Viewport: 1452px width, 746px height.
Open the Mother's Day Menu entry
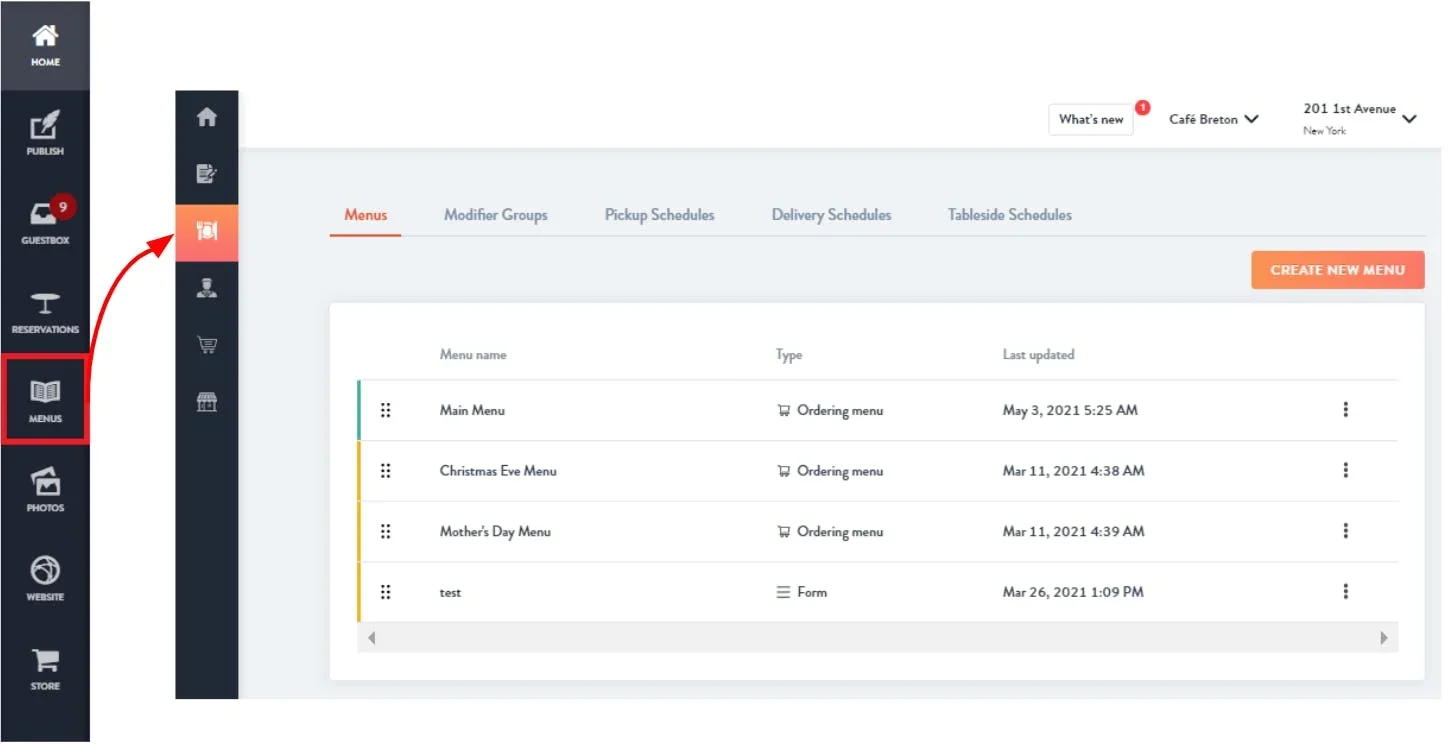[x=495, y=532]
